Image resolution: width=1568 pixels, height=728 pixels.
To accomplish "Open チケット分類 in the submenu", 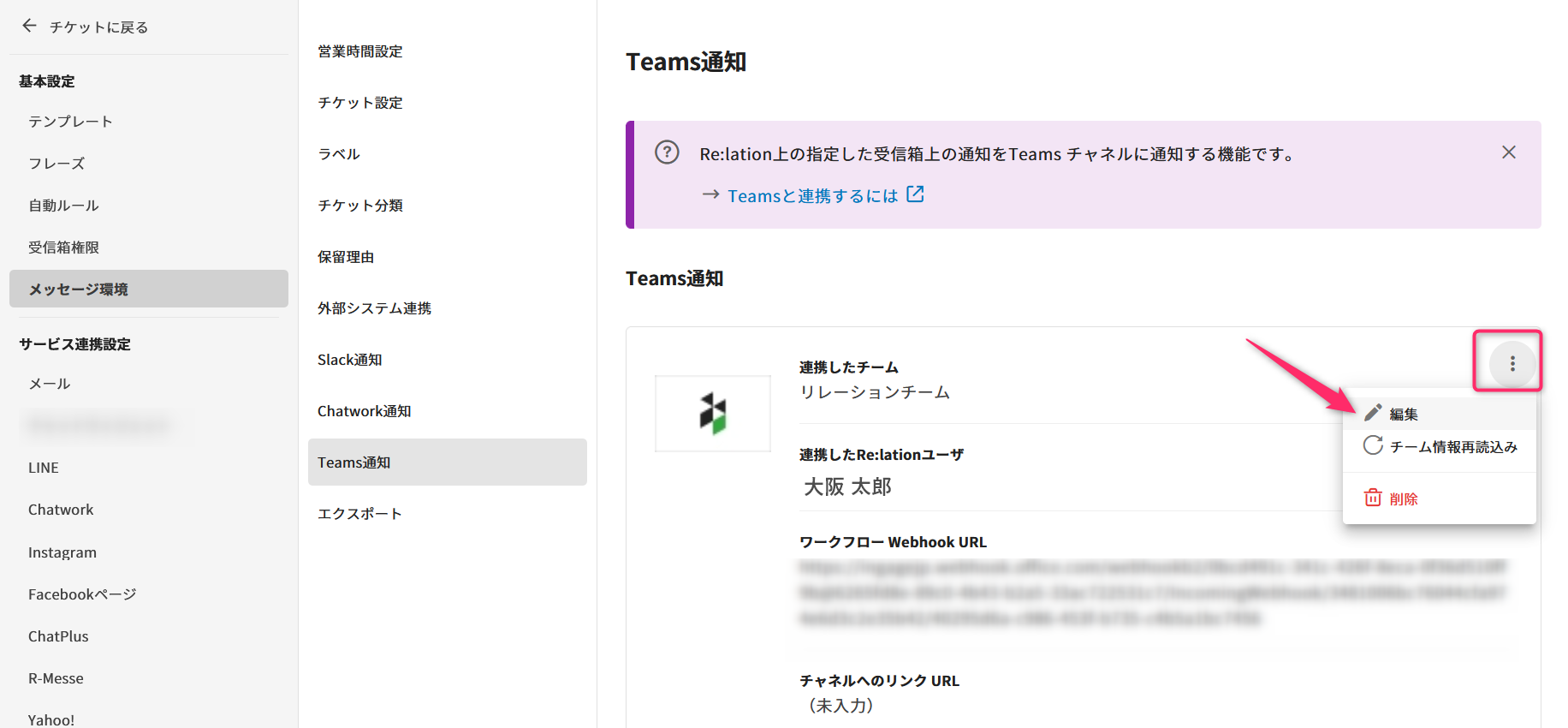I will click(x=359, y=206).
